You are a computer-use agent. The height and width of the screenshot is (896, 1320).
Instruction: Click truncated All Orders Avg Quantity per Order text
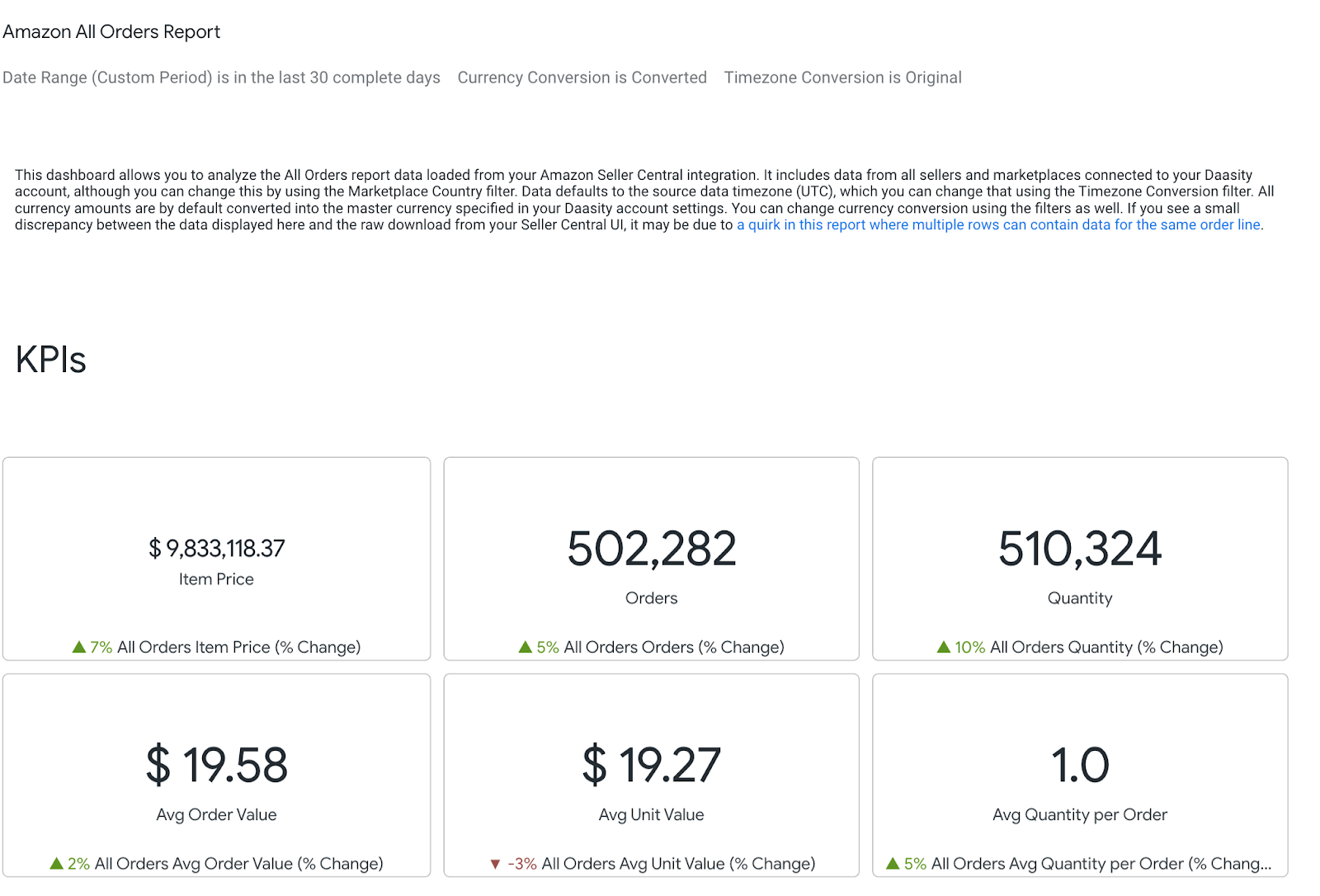(x=1101, y=864)
